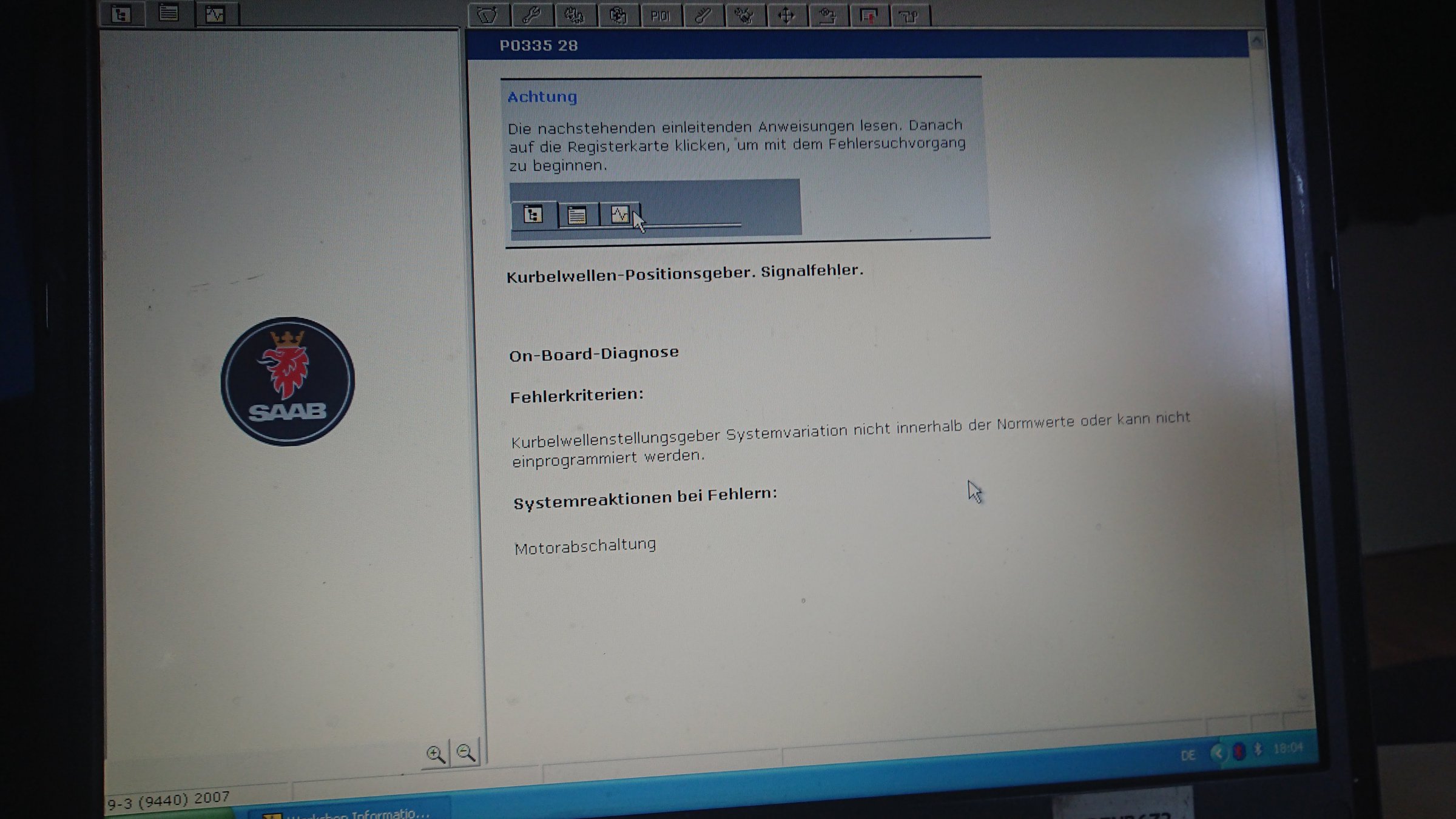Zoom out with the minus magnifier
Viewport: 1456px width, 819px height.
point(466,752)
